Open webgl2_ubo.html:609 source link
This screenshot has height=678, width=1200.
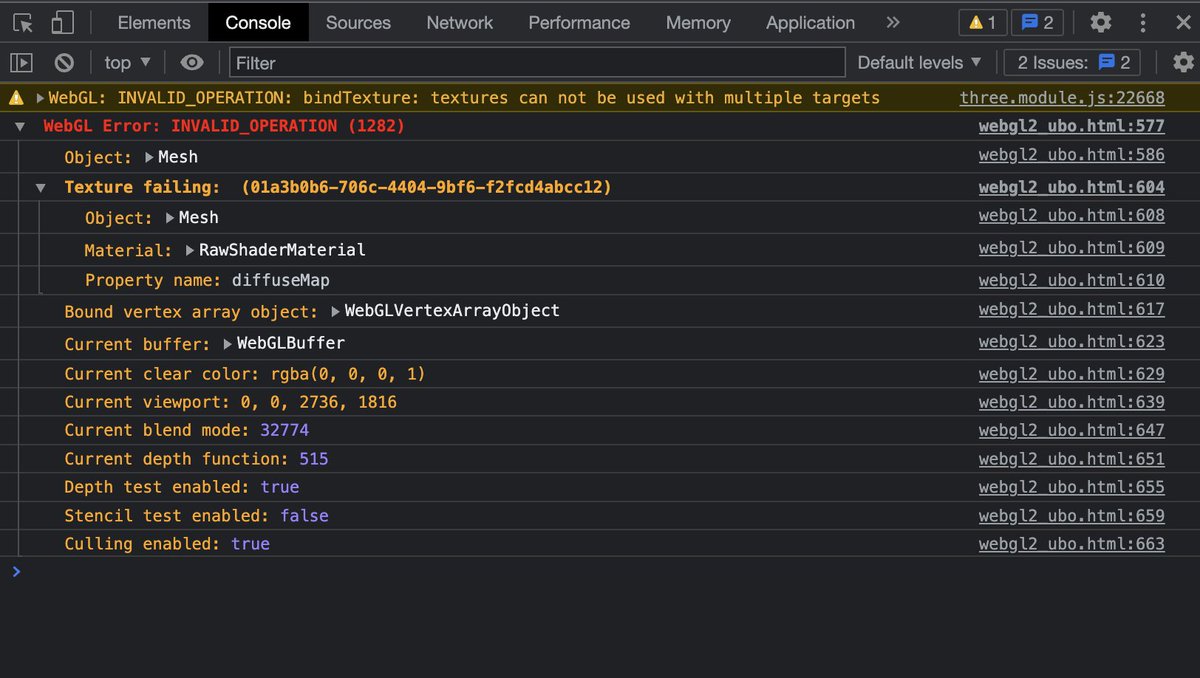click(1072, 248)
